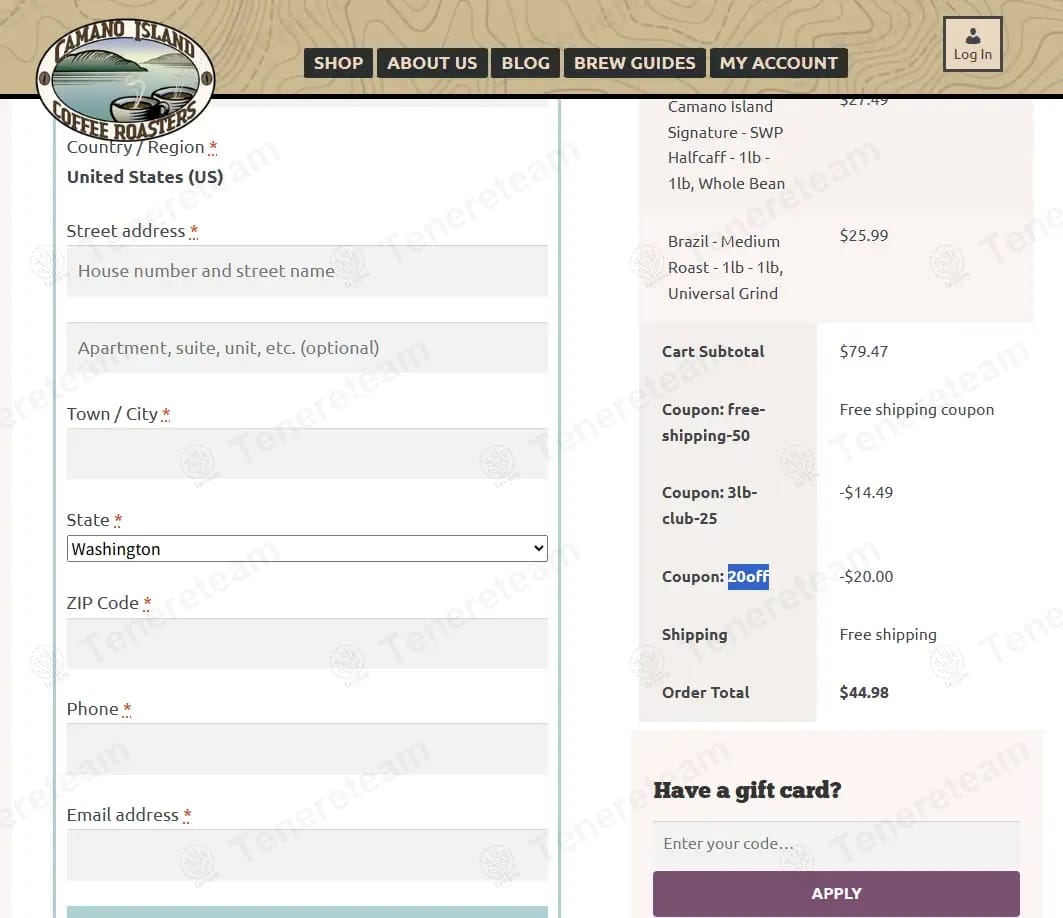Image resolution: width=1063 pixels, height=918 pixels.
Task: Click the Order Total $44.98 amount
Action: (864, 692)
